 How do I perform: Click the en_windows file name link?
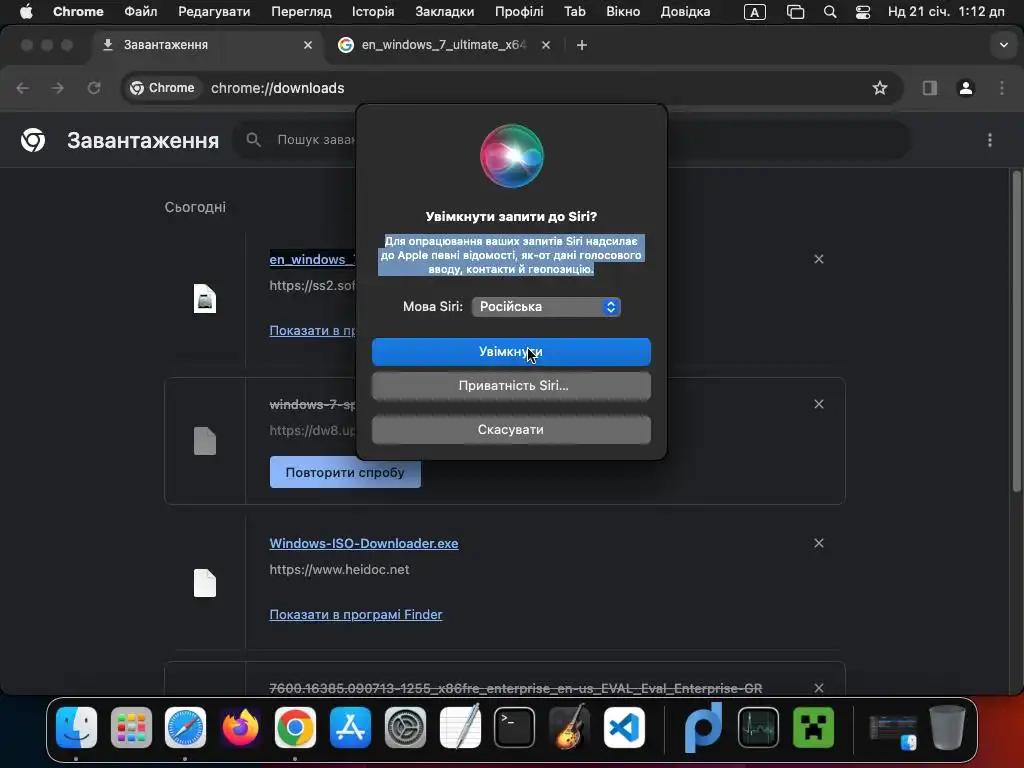312,259
